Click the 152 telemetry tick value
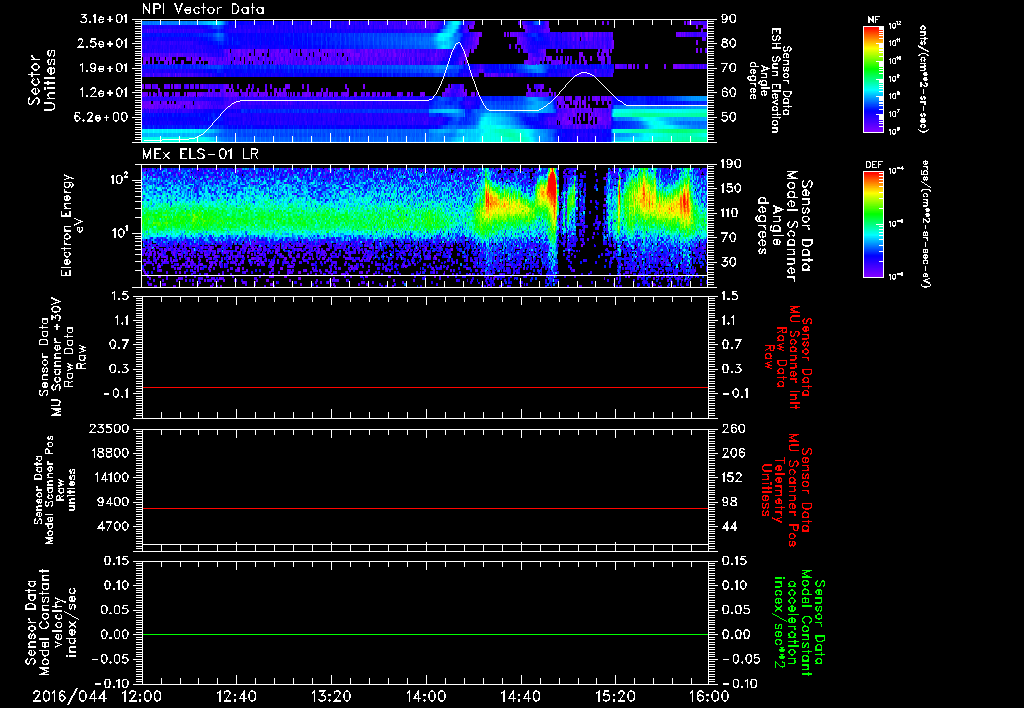This screenshot has width=1024, height=708. point(733,477)
